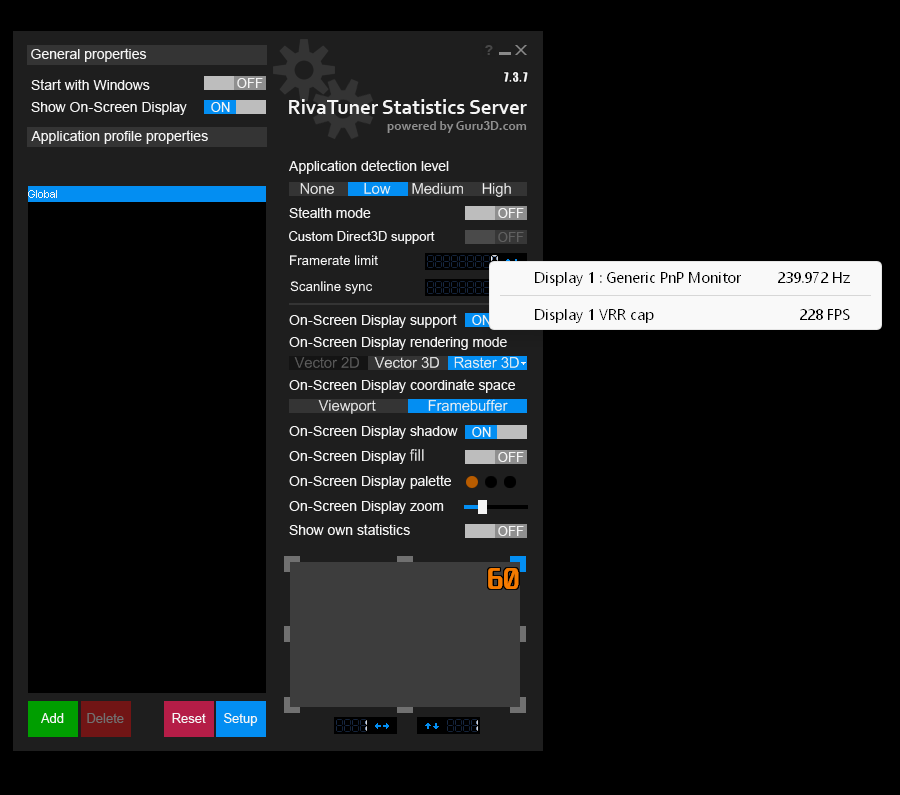Set detection level to Medium
This screenshot has width=900, height=795.
pyautogui.click(x=437, y=189)
